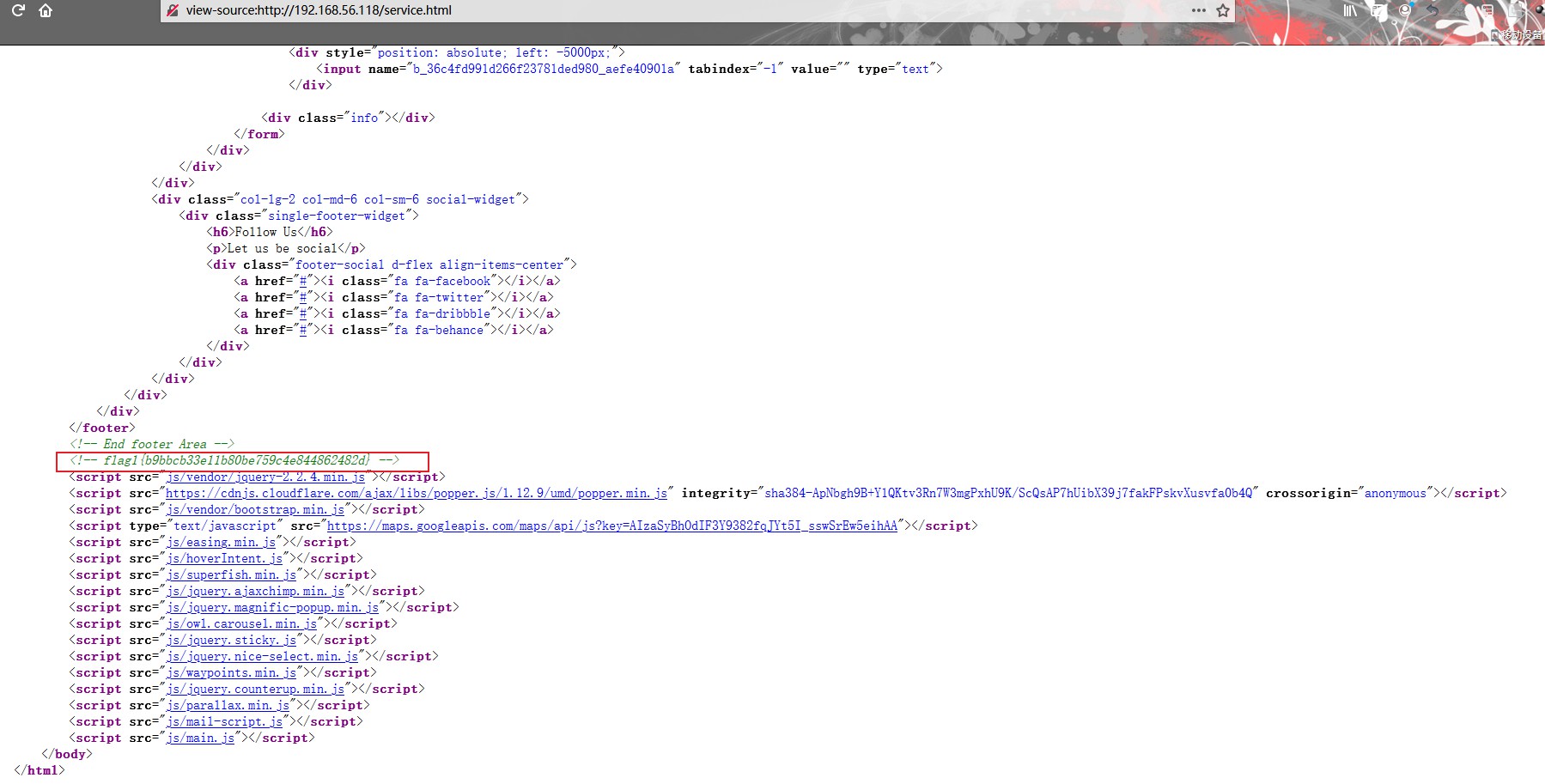Open js/jquery.sticky.js link
Viewport: 1545px width, 784px height.
[x=232, y=640]
